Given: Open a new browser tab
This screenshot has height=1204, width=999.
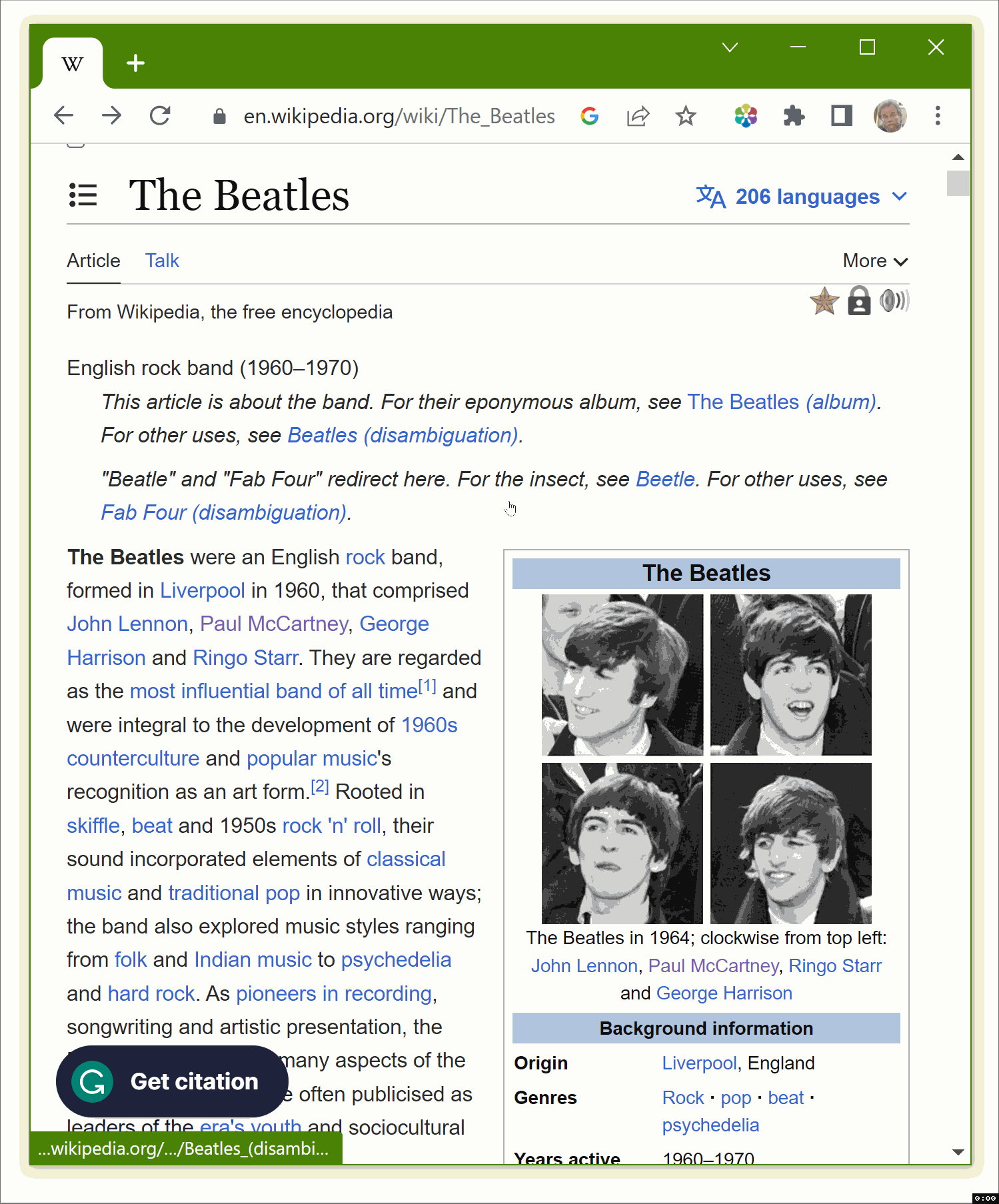Looking at the screenshot, I should pos(135,63).
